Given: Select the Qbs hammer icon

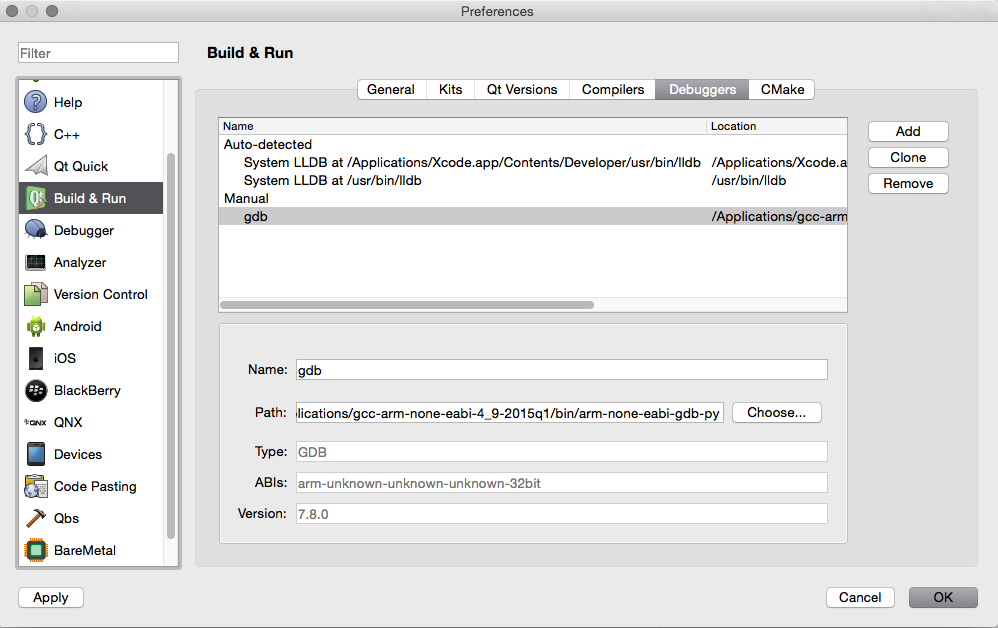Looking at the screenshot, I should 36,518.
